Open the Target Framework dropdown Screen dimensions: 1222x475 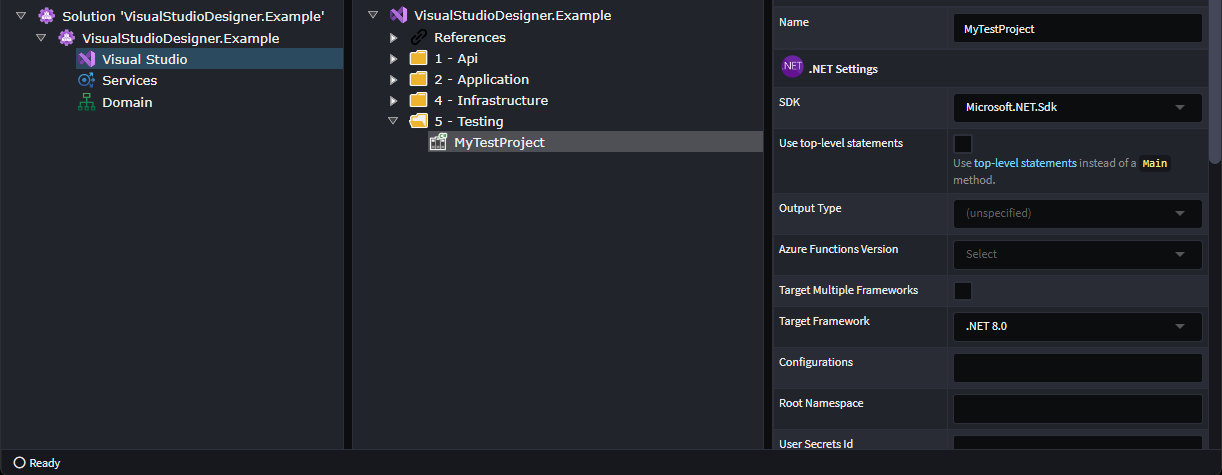pos(1078,326)
